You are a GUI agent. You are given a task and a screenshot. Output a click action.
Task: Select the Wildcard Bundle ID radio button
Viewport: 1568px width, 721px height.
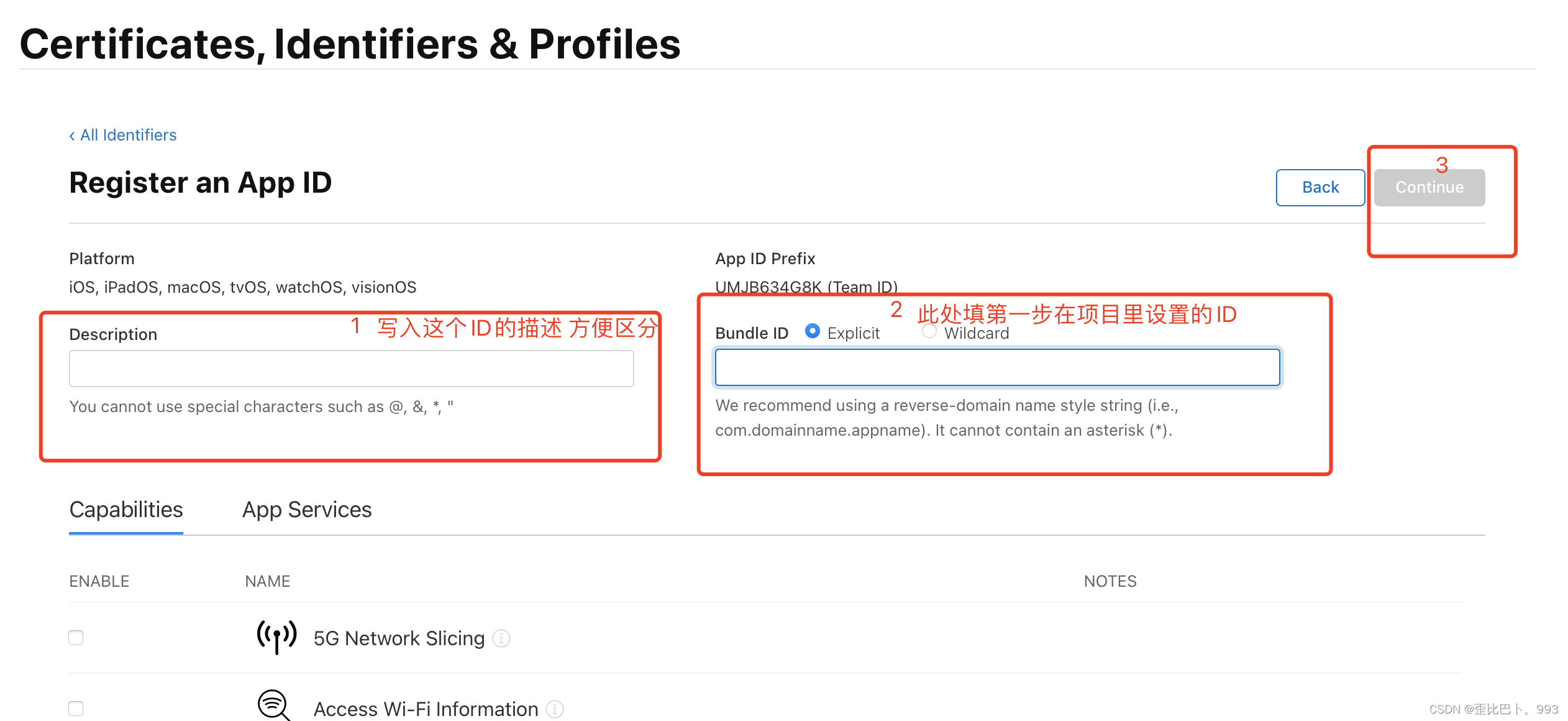[x=929, y=331]
